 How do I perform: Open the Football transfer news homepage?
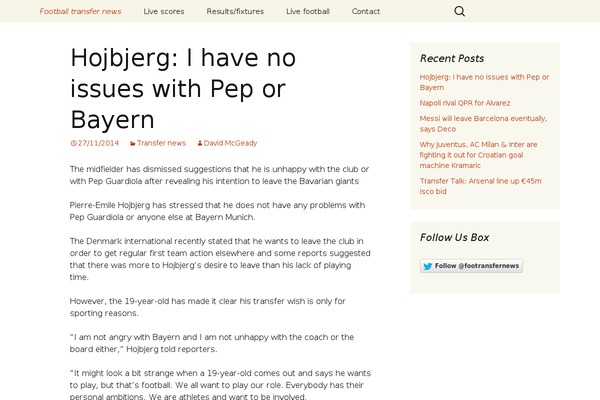(80, 11)
